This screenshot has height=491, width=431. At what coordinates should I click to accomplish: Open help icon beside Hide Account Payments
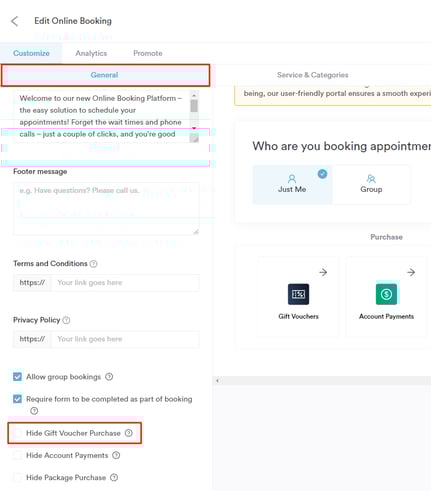116,455
